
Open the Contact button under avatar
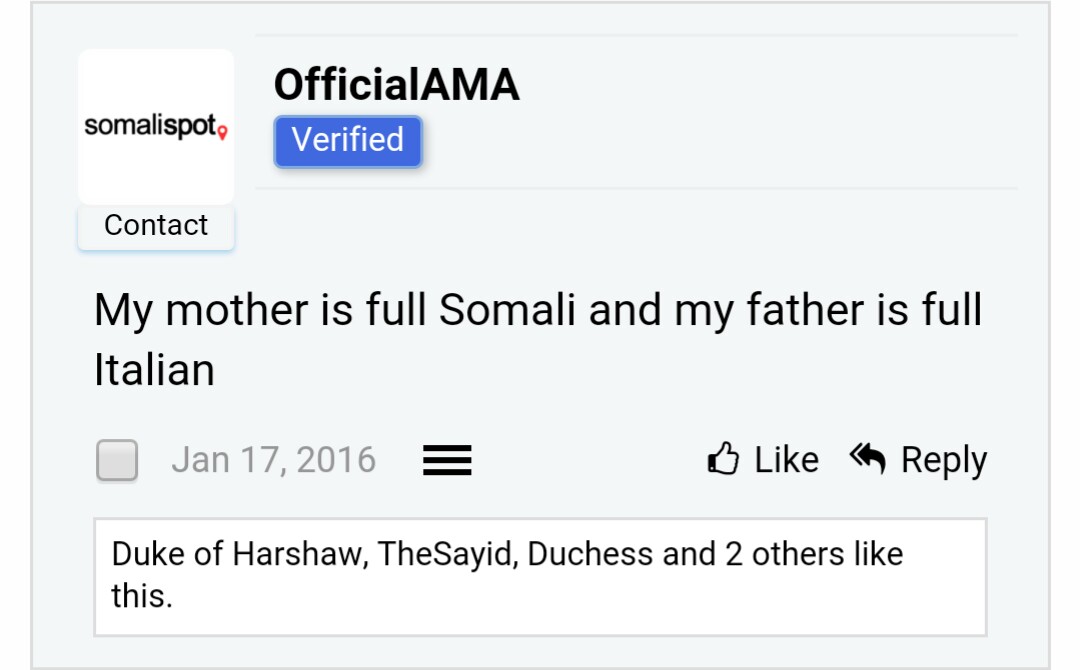click(x=156, y=226)
